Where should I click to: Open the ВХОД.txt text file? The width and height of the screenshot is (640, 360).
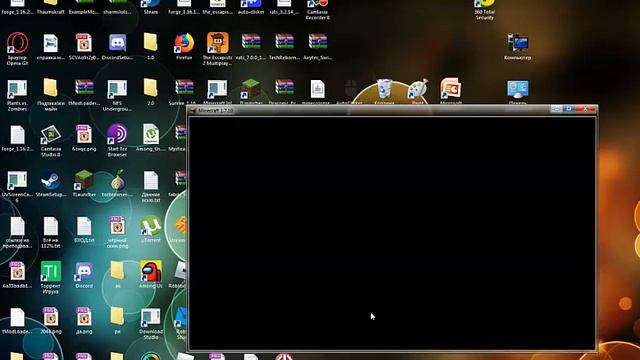click(84, 227)
